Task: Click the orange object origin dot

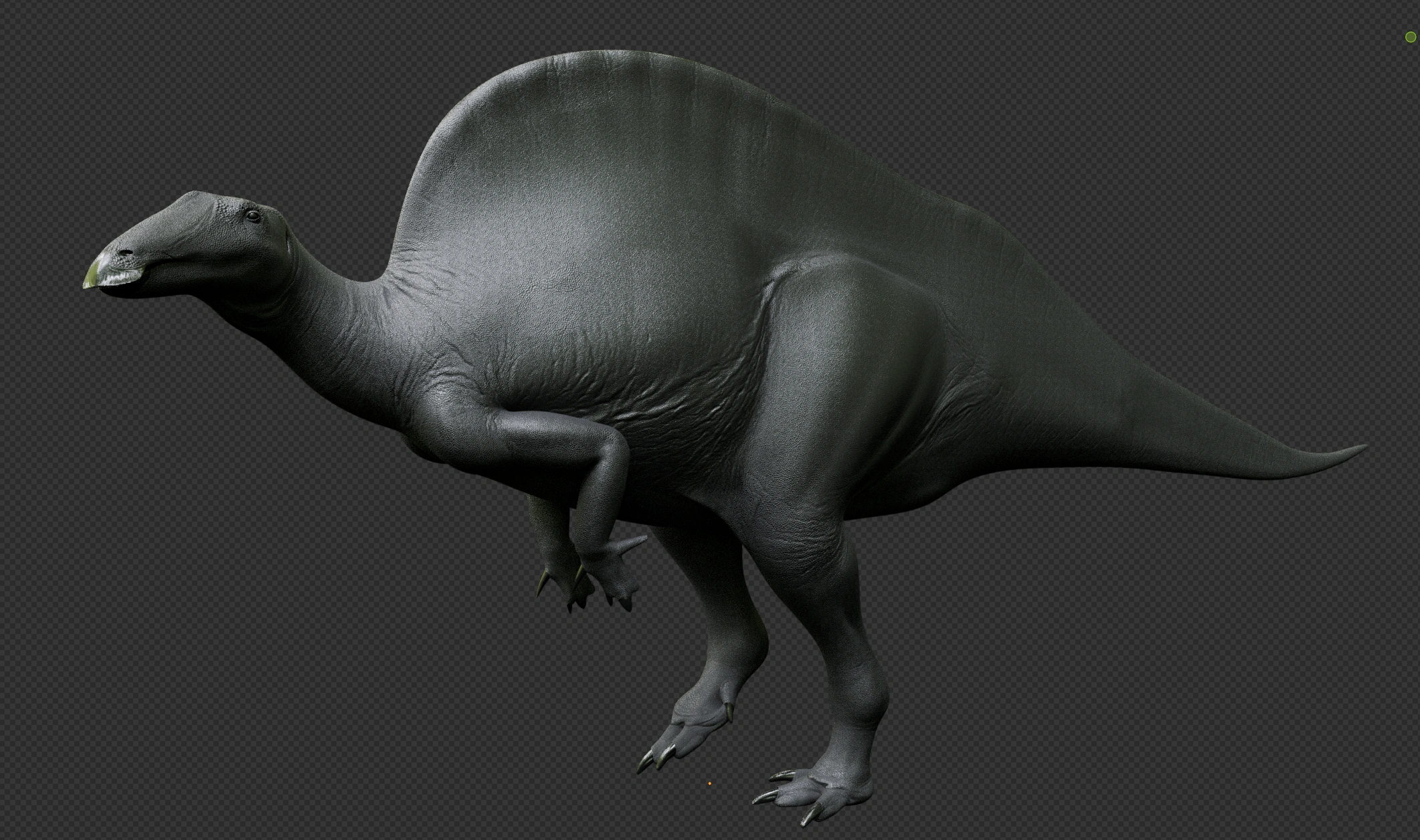Action: pyautogui.click(x=709, y=784)
